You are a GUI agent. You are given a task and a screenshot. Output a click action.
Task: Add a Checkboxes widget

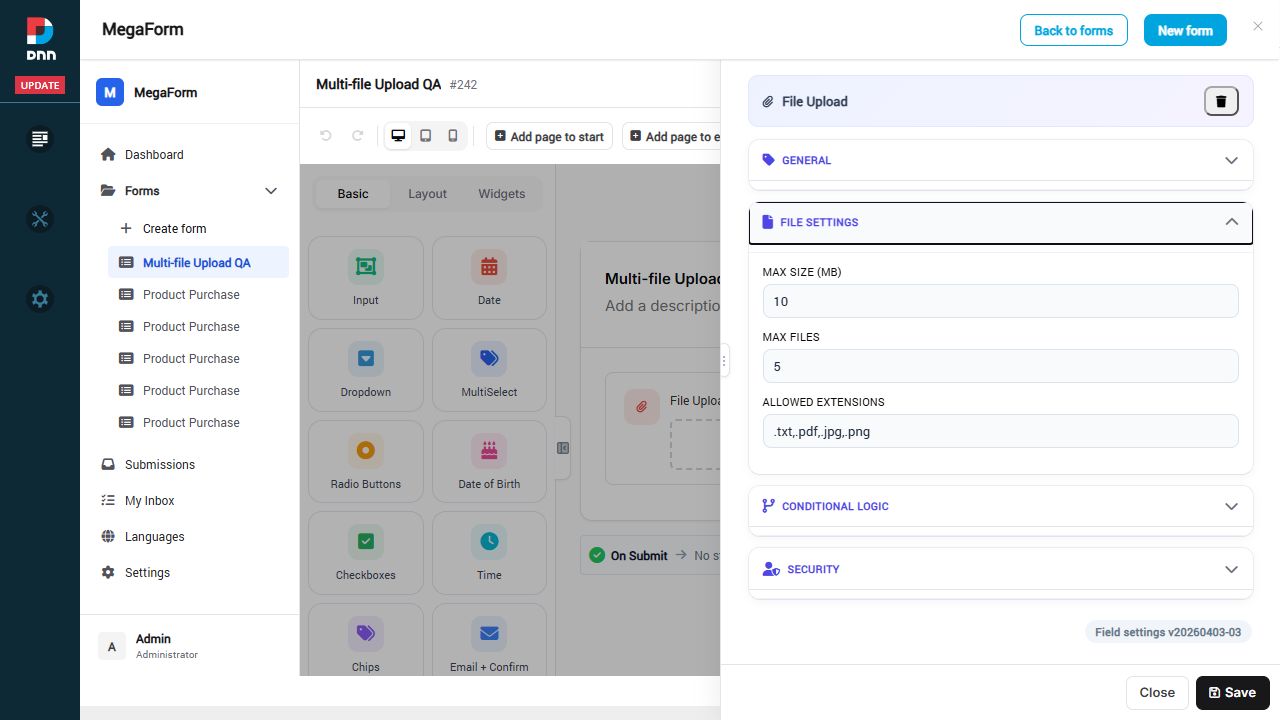click(366, 553)
